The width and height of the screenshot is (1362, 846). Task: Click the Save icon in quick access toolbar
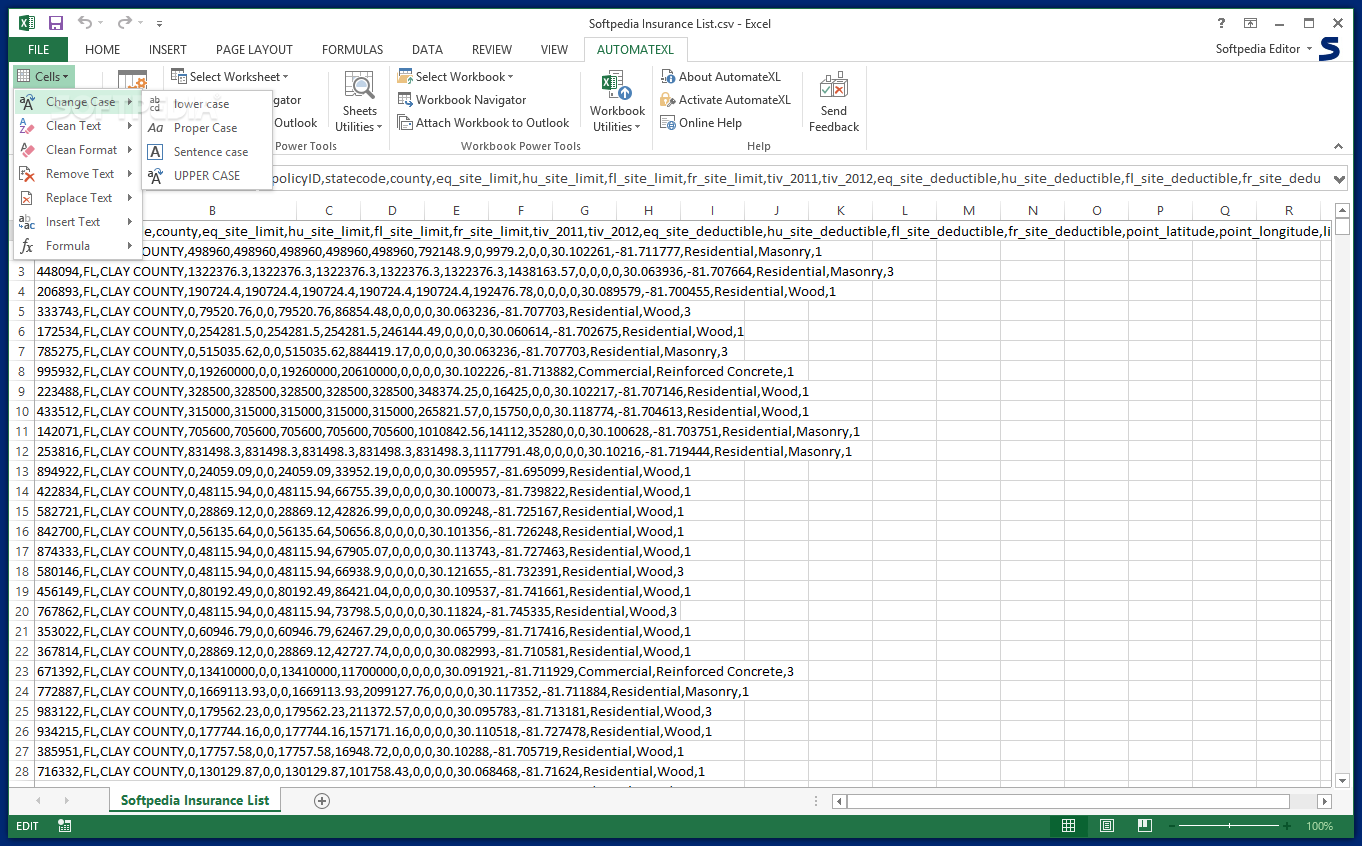tap(56, 23)
